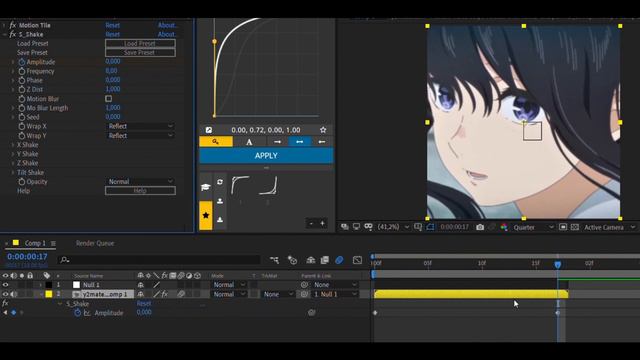Click the Load Preset button

(140, 43)
